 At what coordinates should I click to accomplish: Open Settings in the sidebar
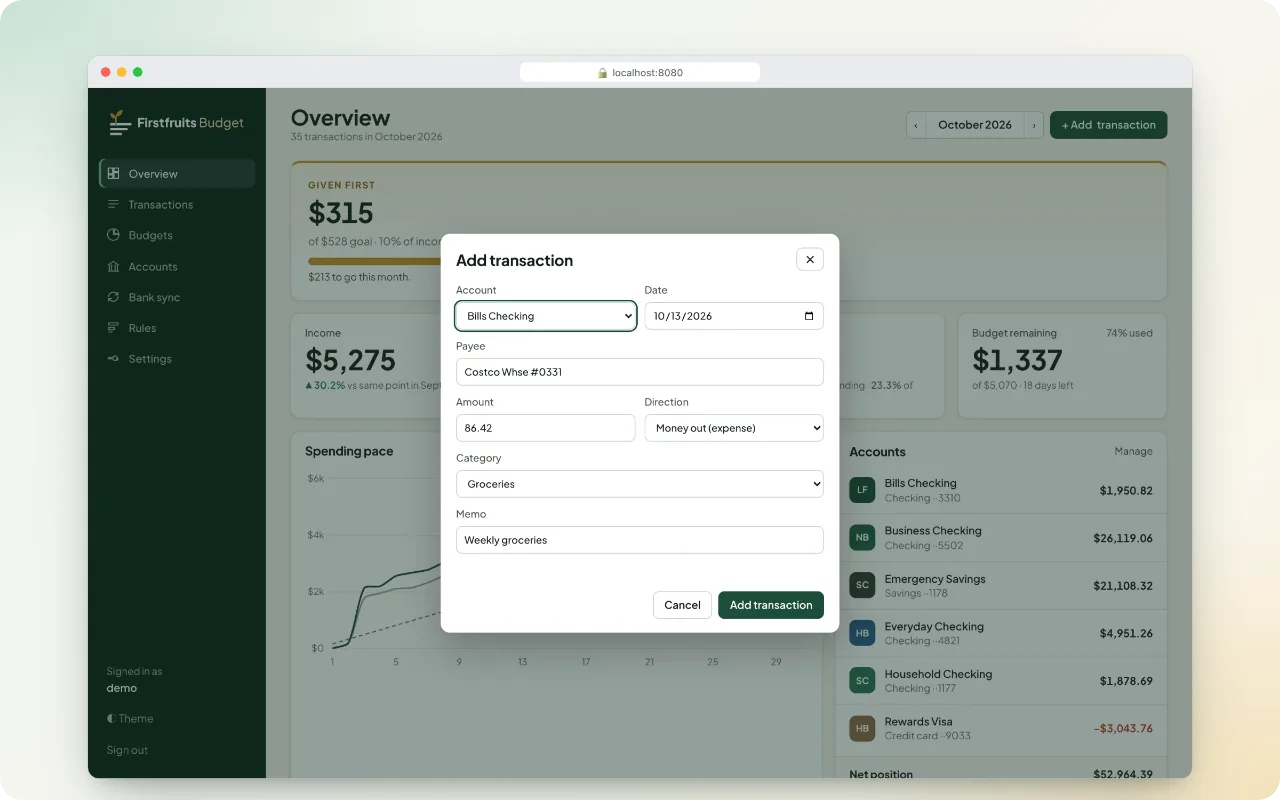177,359
